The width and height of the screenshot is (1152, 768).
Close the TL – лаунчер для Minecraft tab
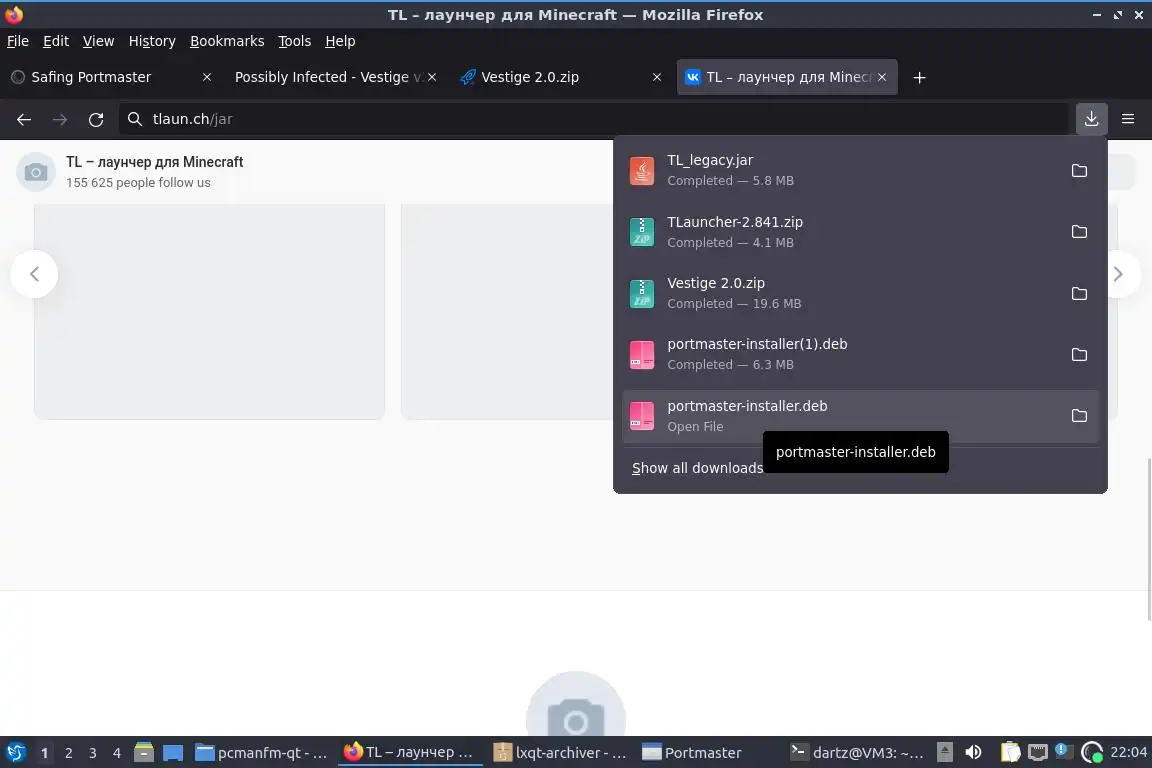click(882, 77)
